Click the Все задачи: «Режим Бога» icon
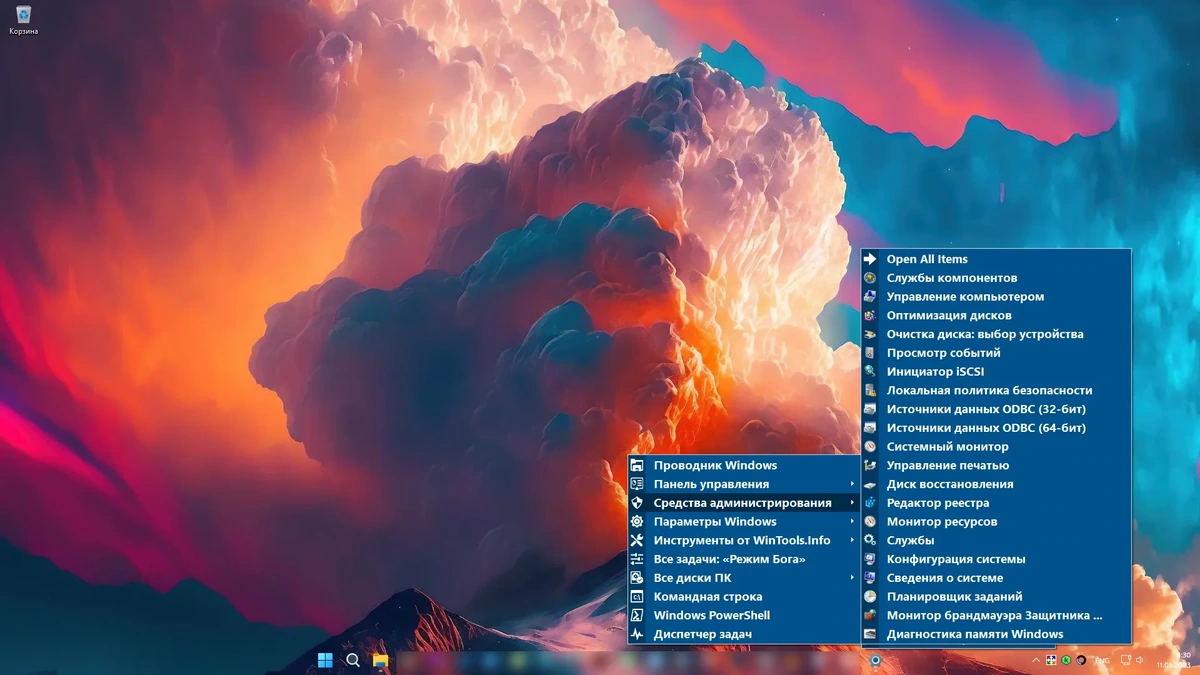 point(637,559)
